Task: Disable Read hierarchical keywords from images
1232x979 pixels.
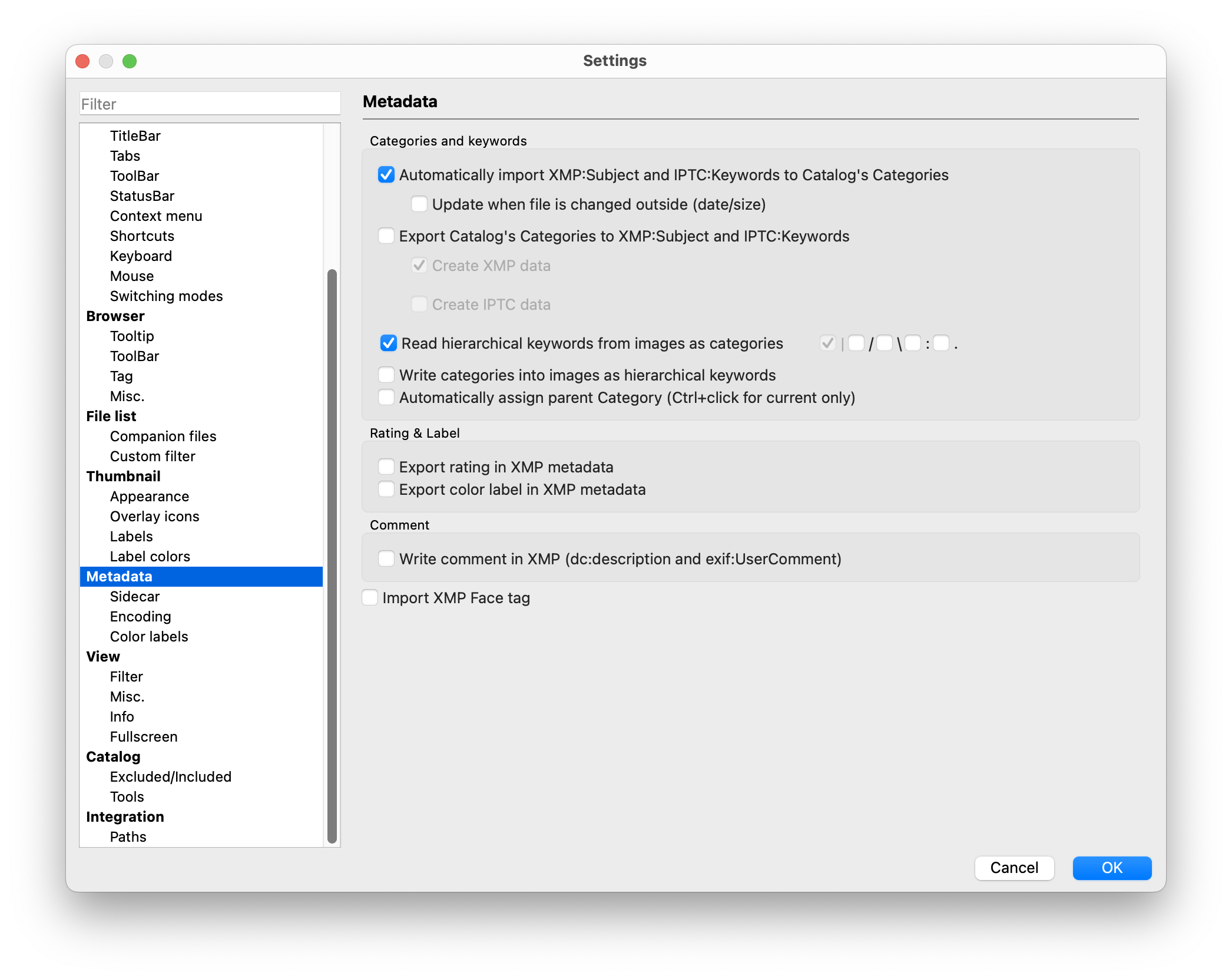Action: tap(389, 343)
